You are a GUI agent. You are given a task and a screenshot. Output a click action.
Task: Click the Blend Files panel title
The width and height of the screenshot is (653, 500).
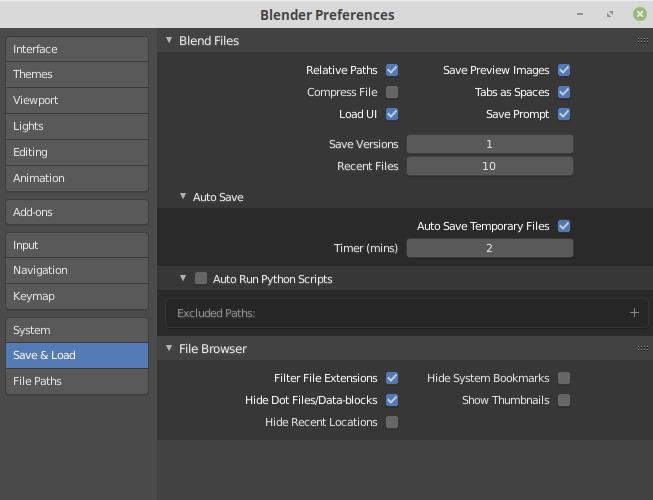pos(209,41)
